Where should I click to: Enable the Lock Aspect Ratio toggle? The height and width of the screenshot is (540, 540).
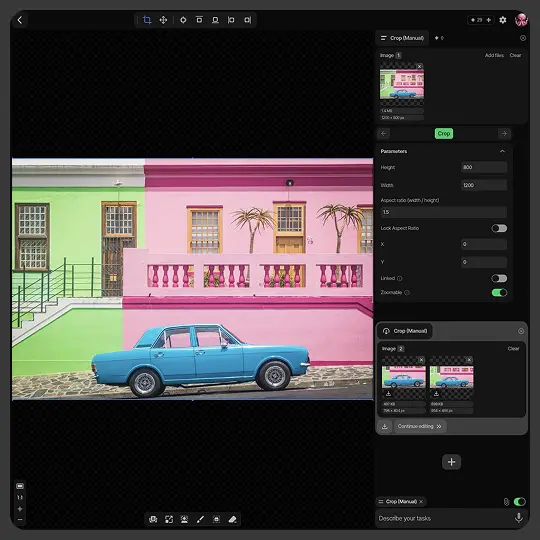tap(499, 228)
